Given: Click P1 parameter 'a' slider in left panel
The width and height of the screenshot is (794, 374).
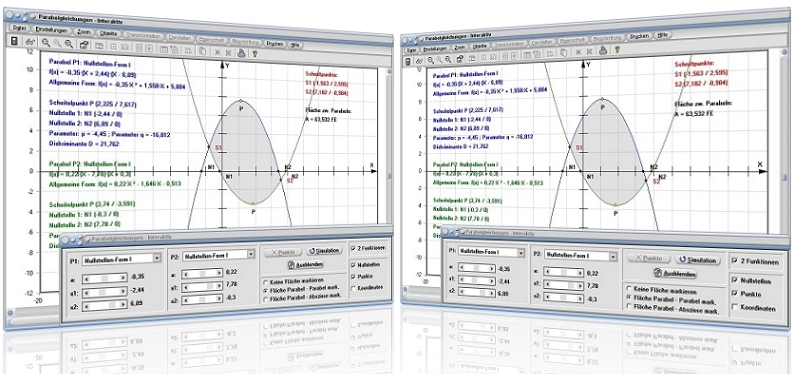Looking at the screenshot, I should pyautogui.click(x=104, y=277).
